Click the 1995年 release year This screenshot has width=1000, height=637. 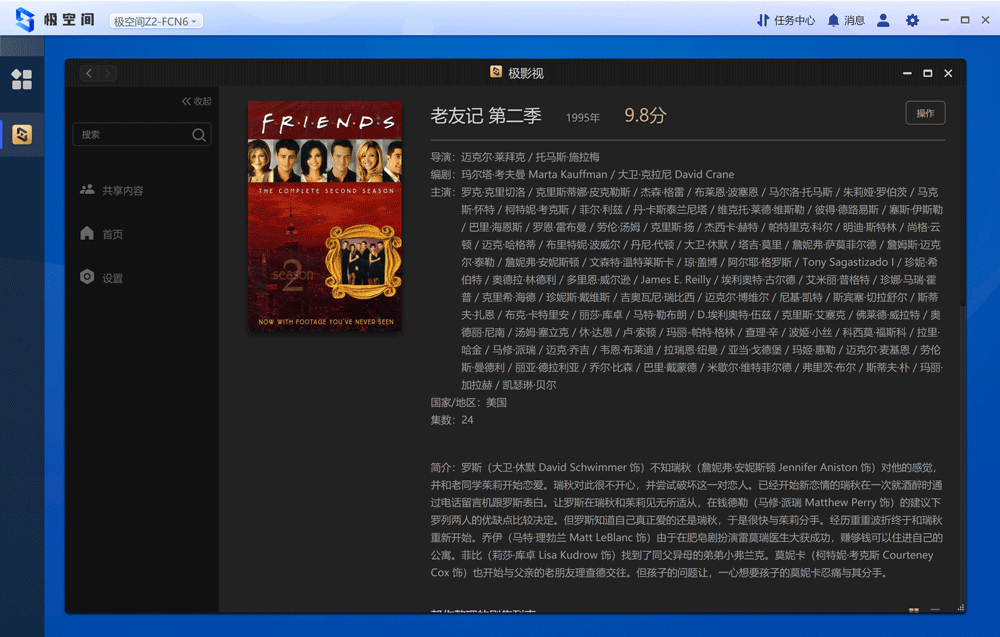583,118
